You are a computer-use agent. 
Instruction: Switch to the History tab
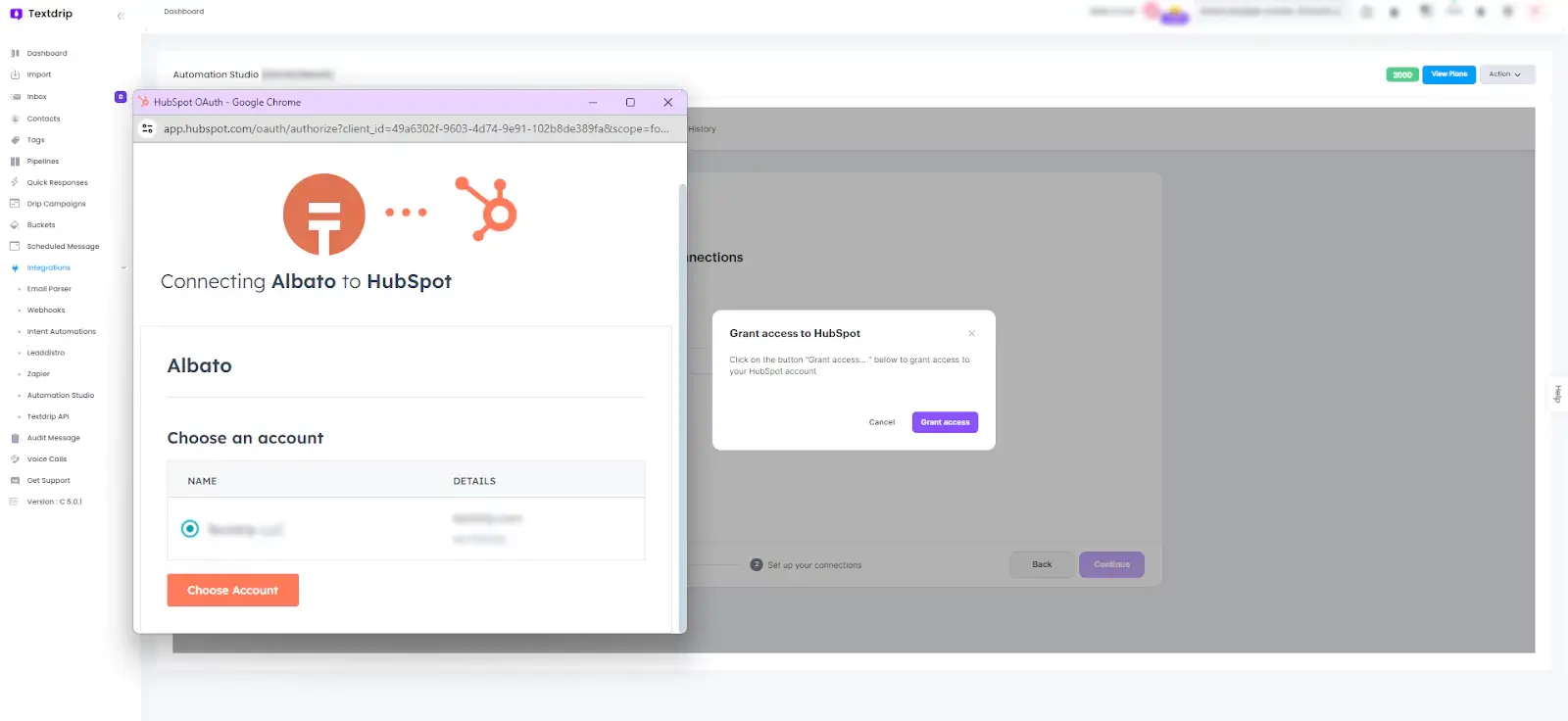coord(702,129)
